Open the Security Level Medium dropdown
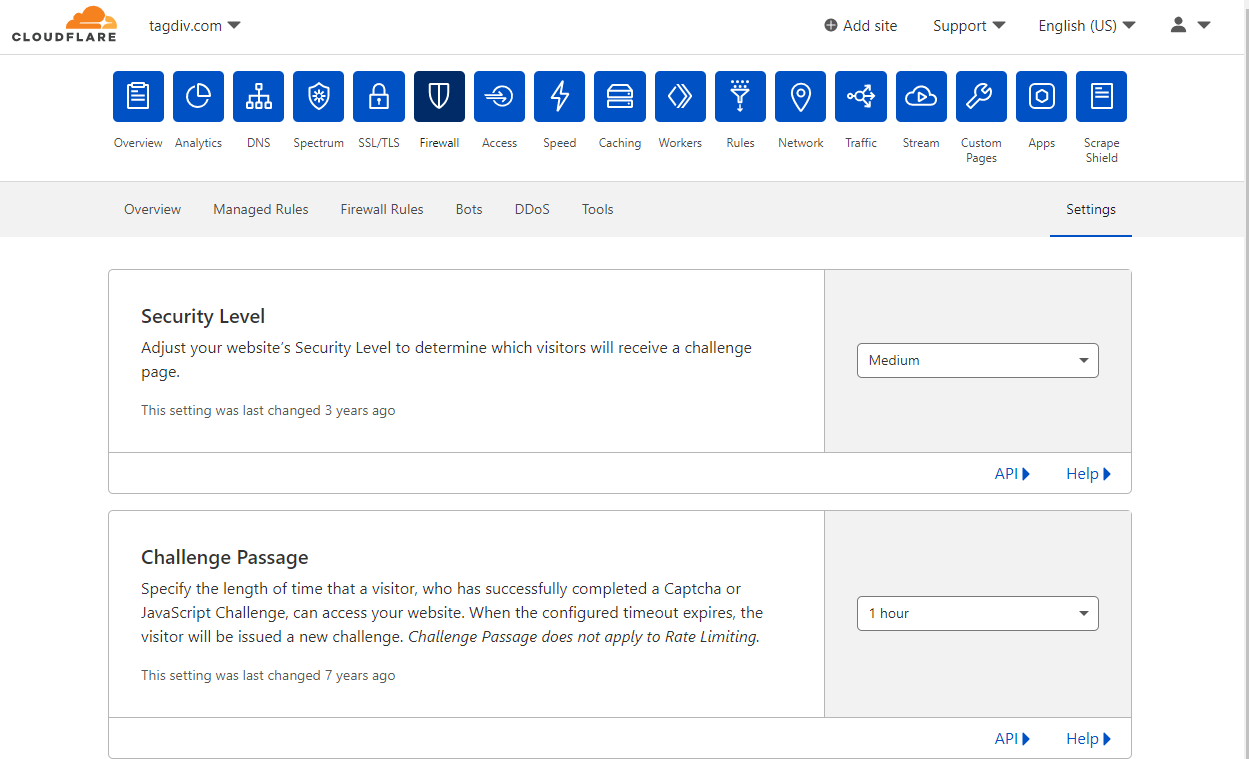This screenshot has width=1249, height=759. click(x=978, y=360)
